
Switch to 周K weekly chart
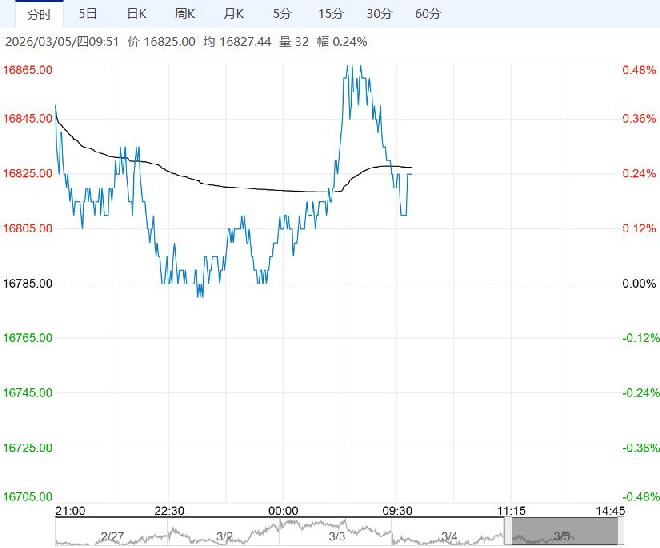tap(185, 14)
